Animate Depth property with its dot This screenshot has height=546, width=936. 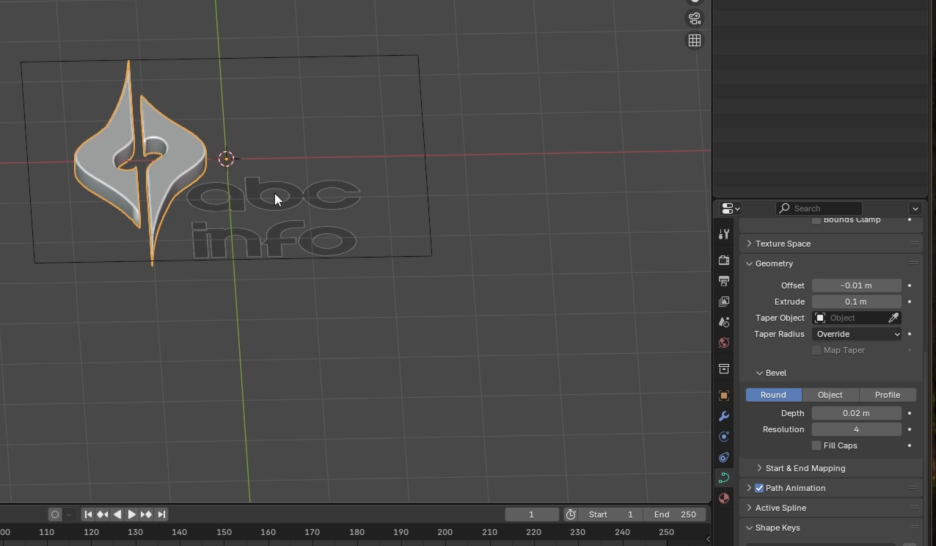click(910, 414)
